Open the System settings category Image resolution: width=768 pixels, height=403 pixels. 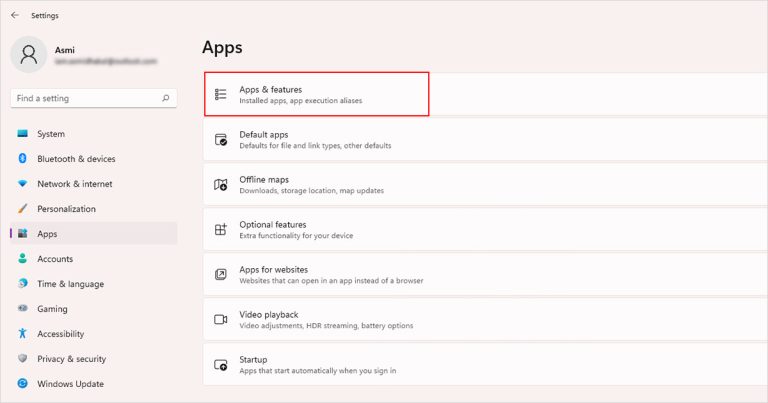coord(51,134)
